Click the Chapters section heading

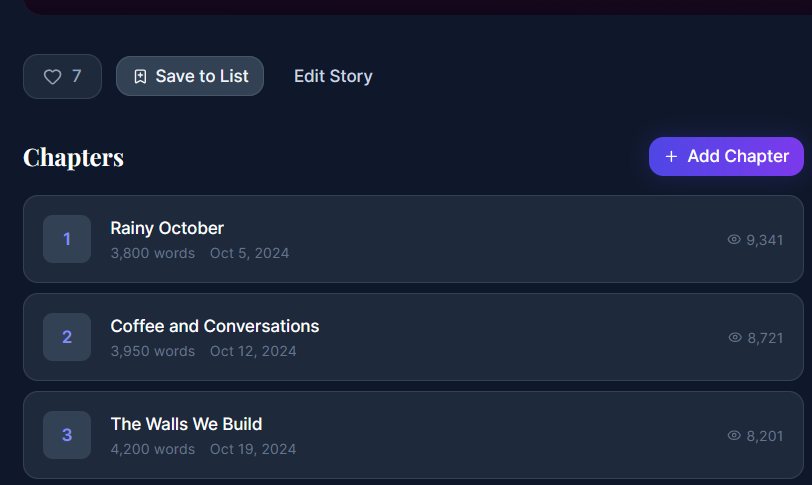74,157
